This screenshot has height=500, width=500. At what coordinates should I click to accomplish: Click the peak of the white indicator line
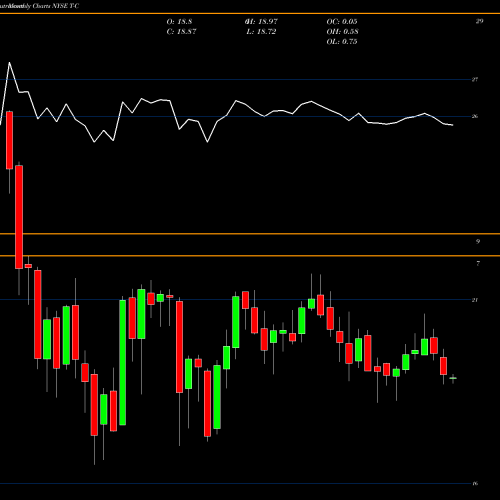[9, 62]
